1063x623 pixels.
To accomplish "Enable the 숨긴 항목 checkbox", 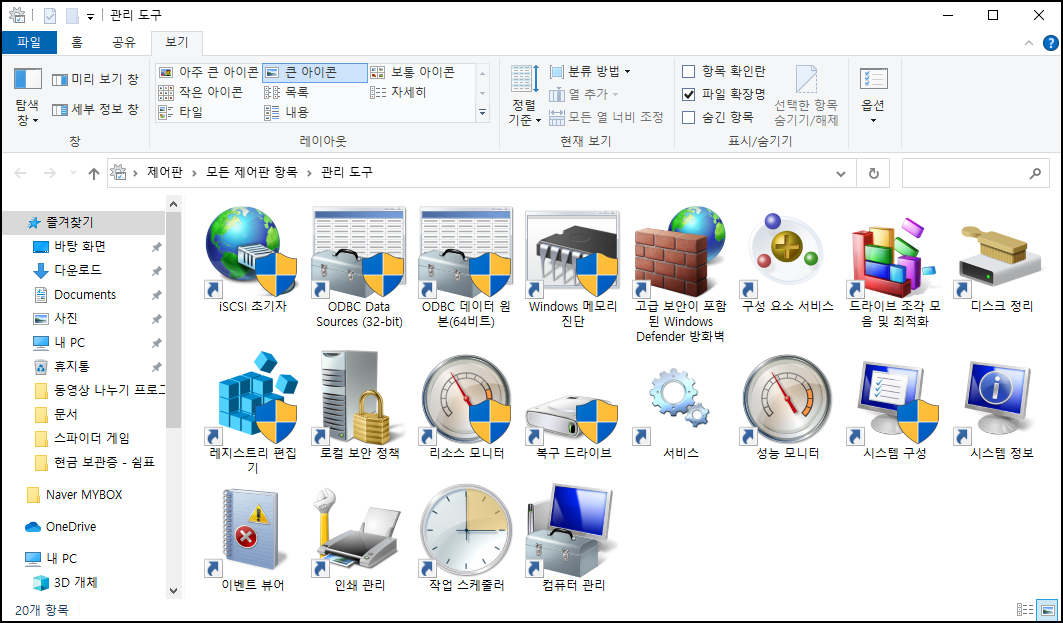I will [688, 117].
